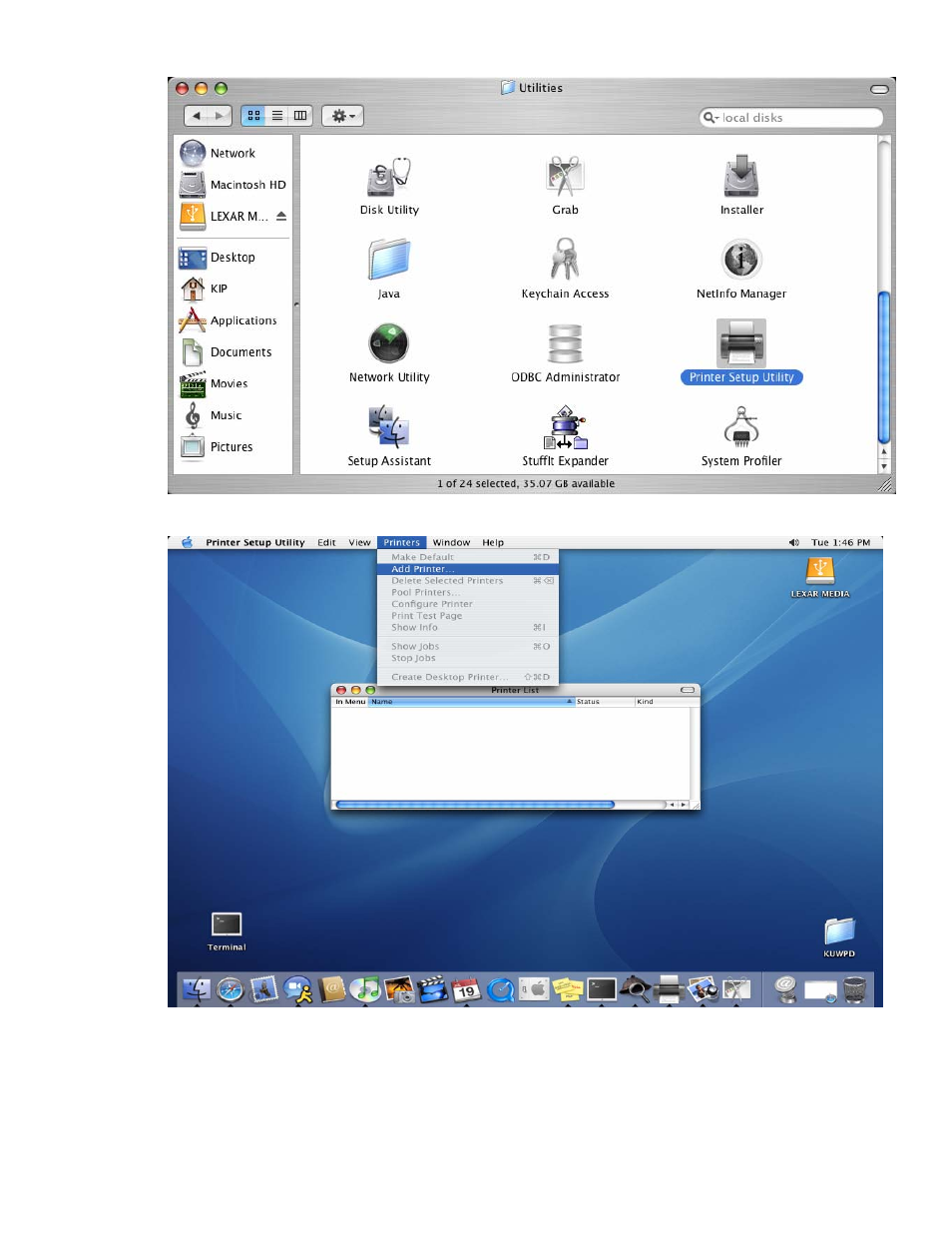The image size is (952, 1233).
Task: Open iCal from the Dock
Action: [x=466, y=989]
